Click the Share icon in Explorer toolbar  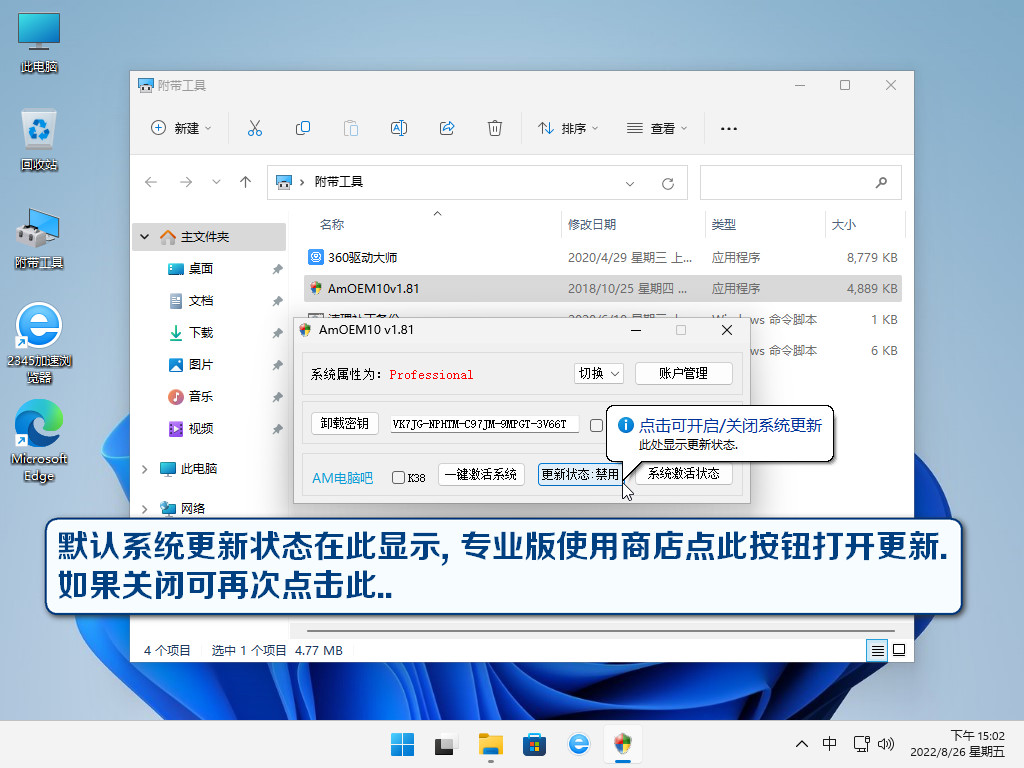coord(447,128)
